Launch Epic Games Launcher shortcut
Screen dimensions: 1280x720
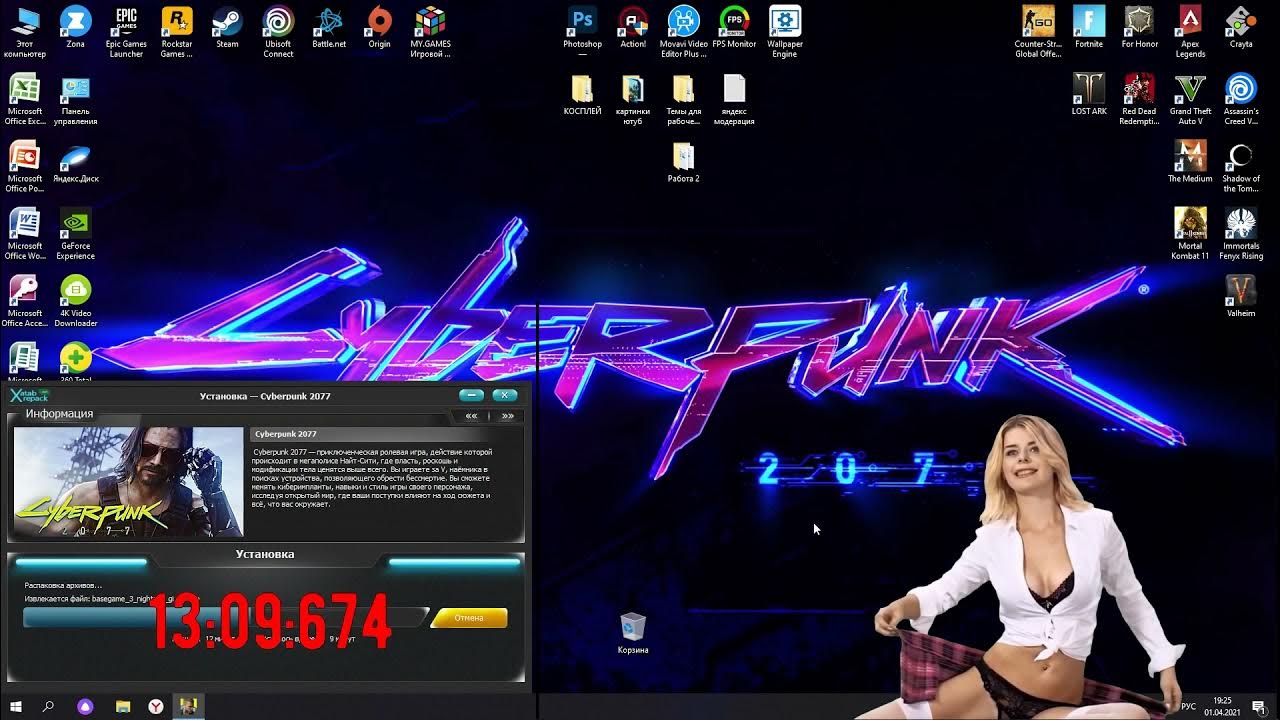(x=126, y=32)
